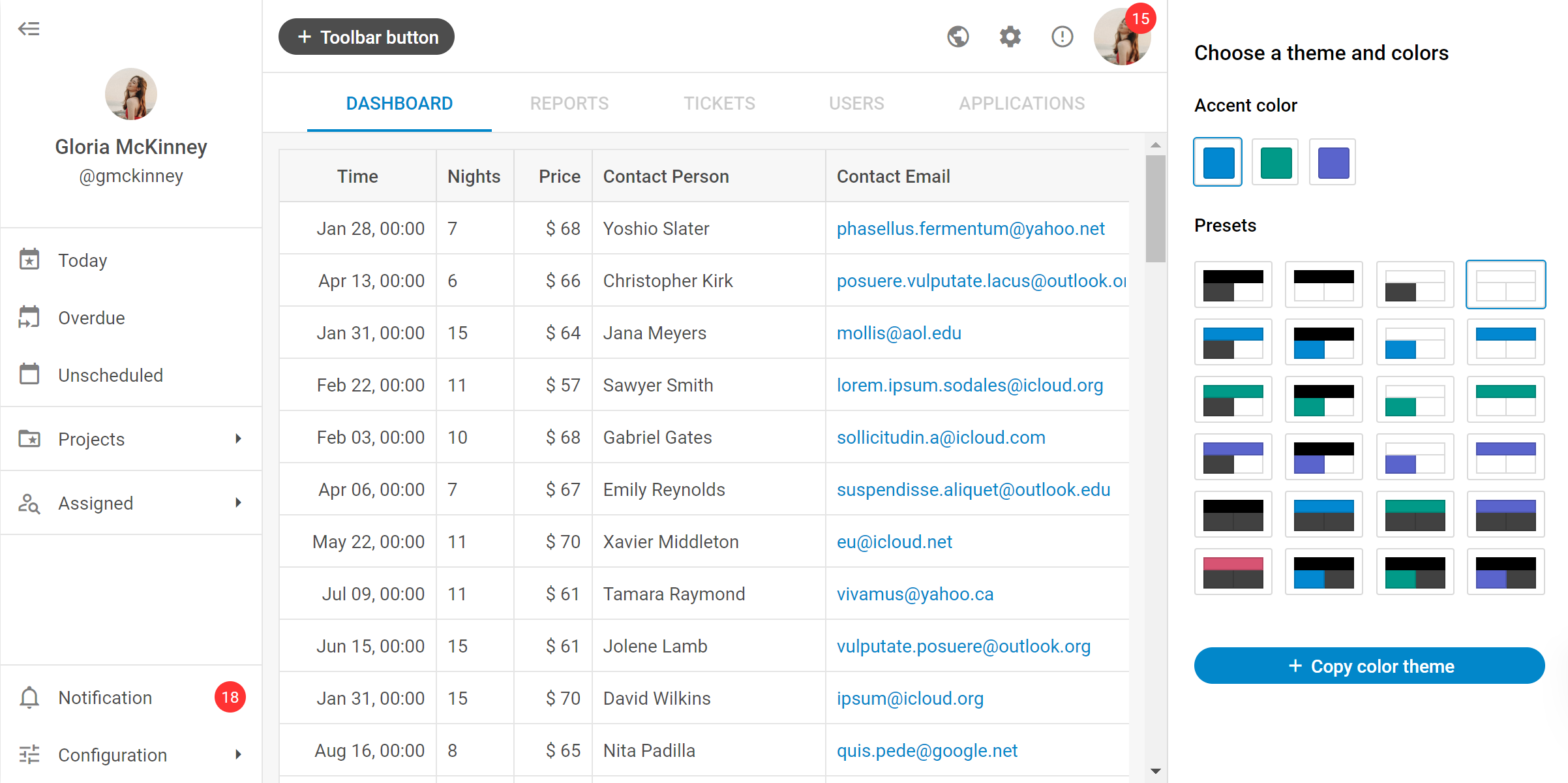
Task: Select the purple accent color
Action: point(1333,162)
